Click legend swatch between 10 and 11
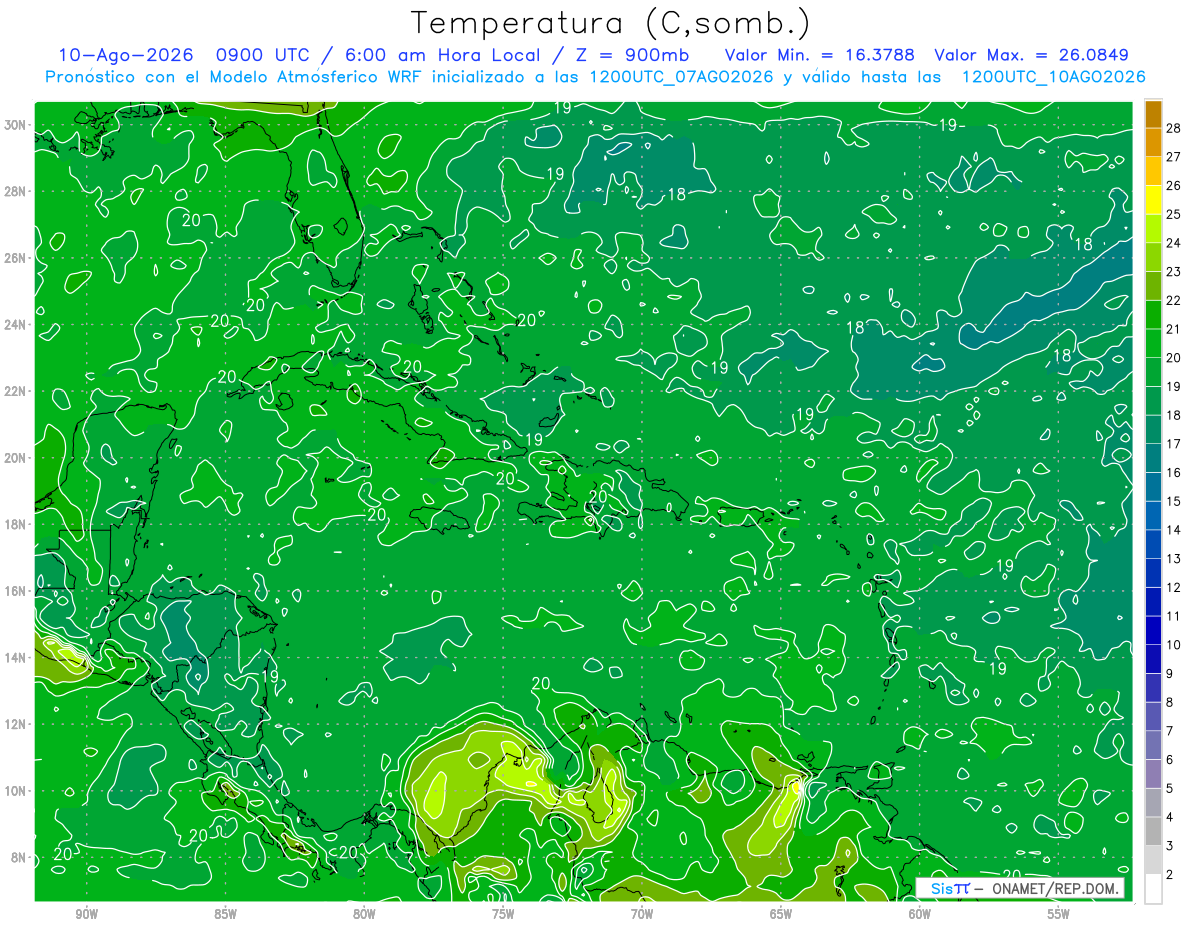1200x927 pixels. (1153, 630)
